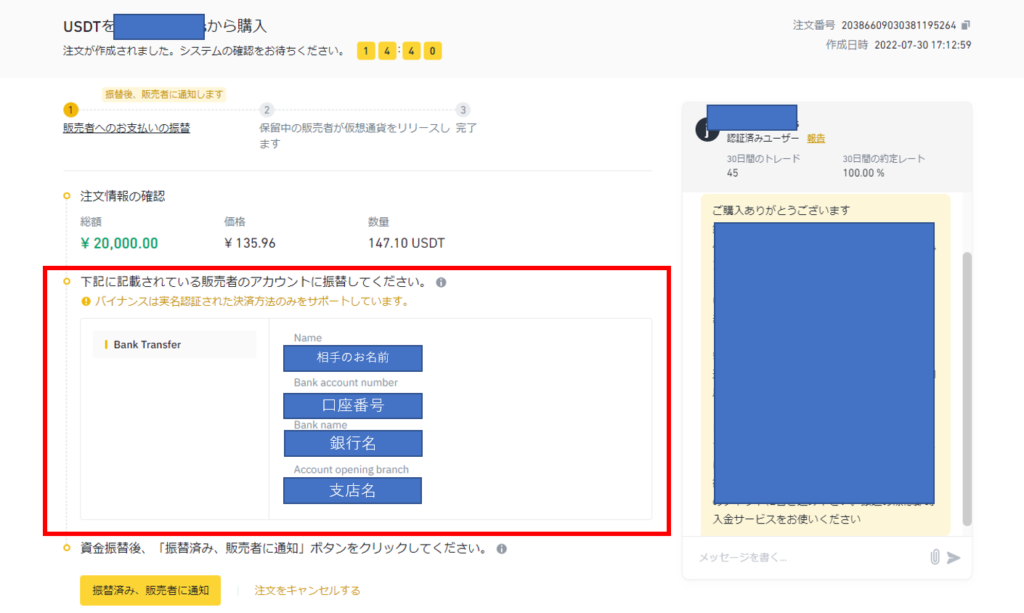1024x613 pixels.
Task: Select the Bank Transfer payment tab
Action: click(174, 345)
